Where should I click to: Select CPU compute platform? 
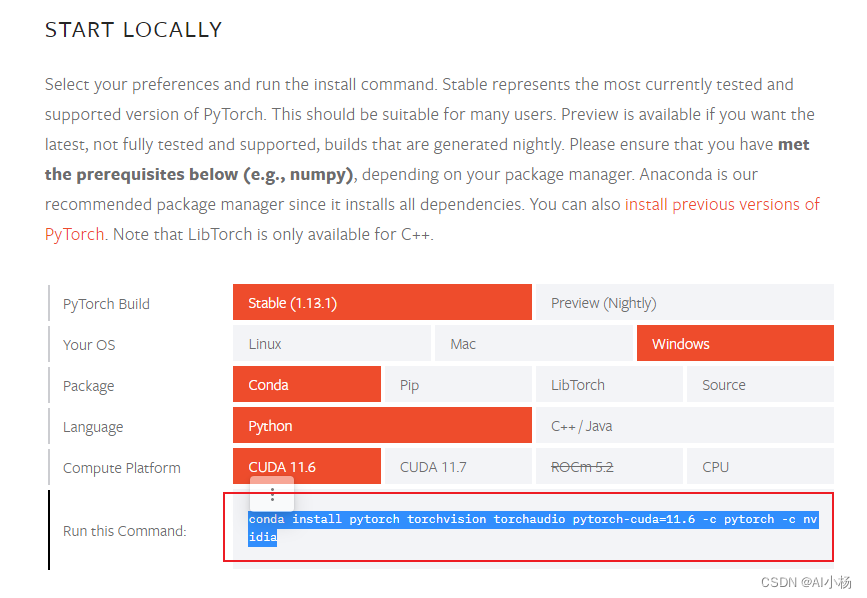[760, 466]
